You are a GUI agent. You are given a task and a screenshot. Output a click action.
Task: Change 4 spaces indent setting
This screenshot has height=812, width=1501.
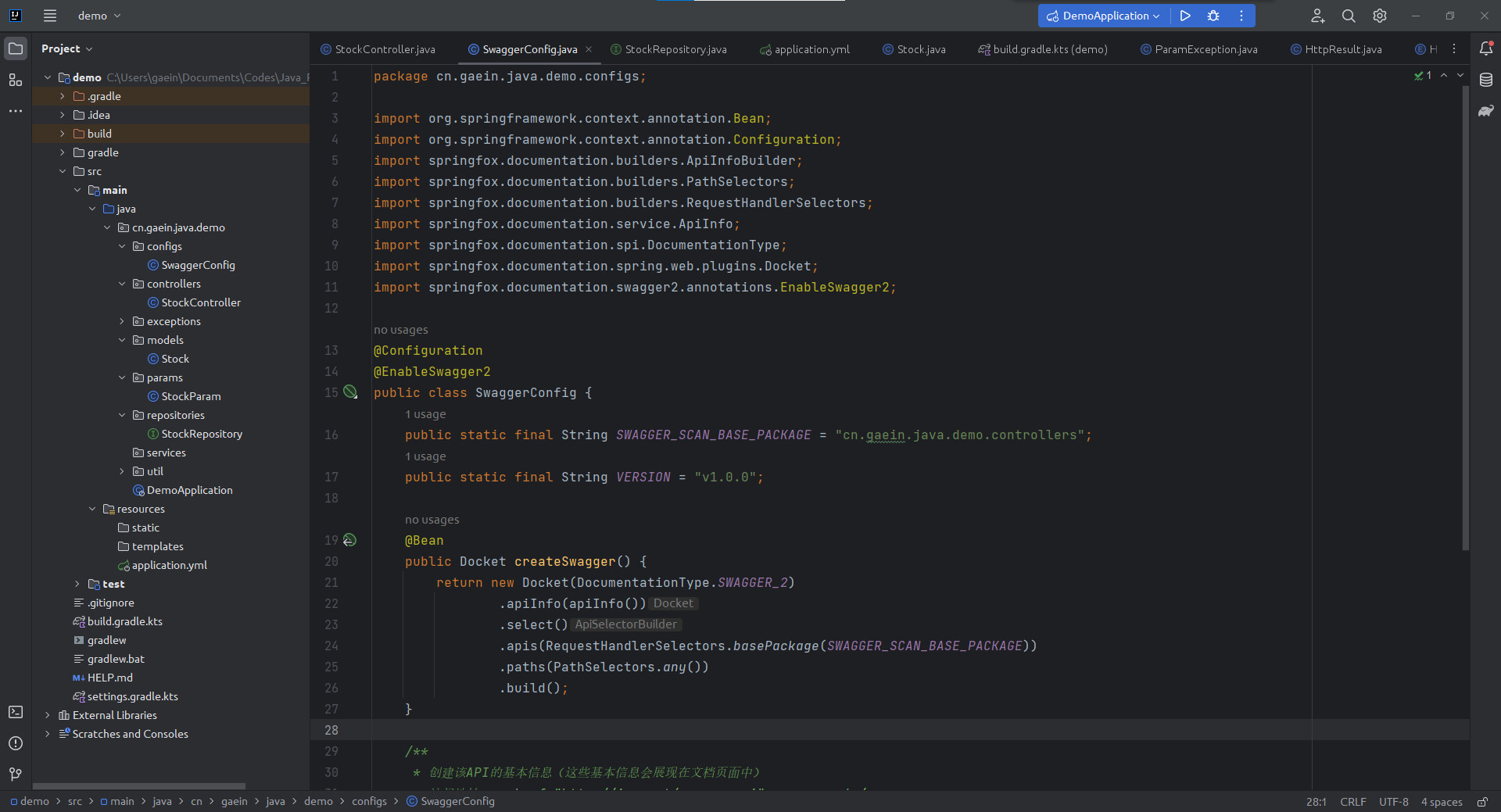[1441, 802]
